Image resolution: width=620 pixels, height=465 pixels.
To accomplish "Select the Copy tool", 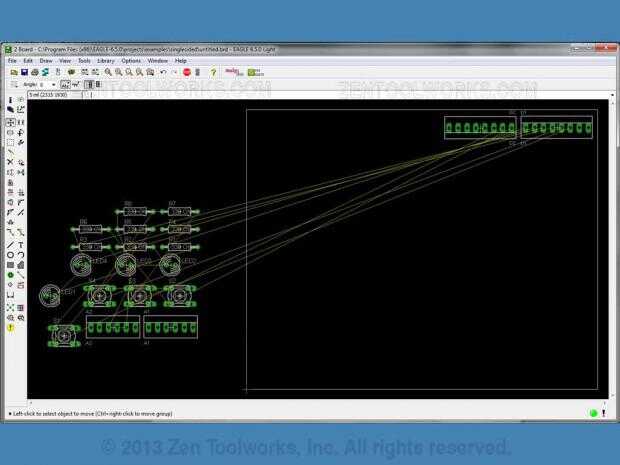I will click(21, 122).
